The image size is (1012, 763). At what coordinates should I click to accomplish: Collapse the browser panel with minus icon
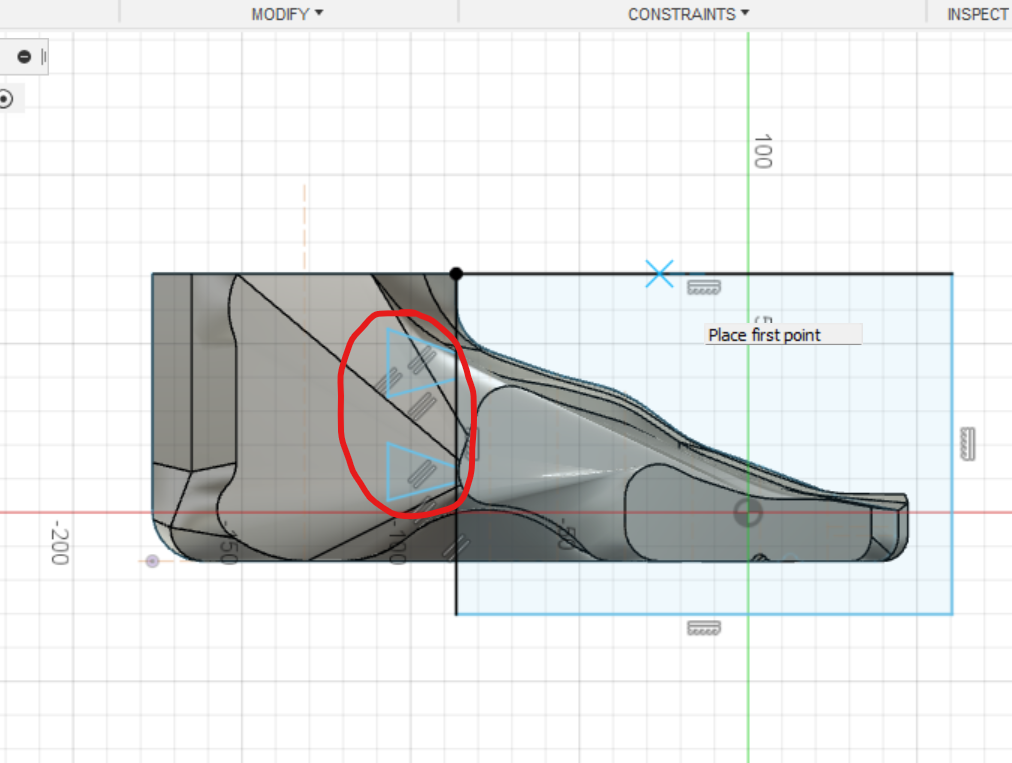pyautogui.click(x=24, y=57)
